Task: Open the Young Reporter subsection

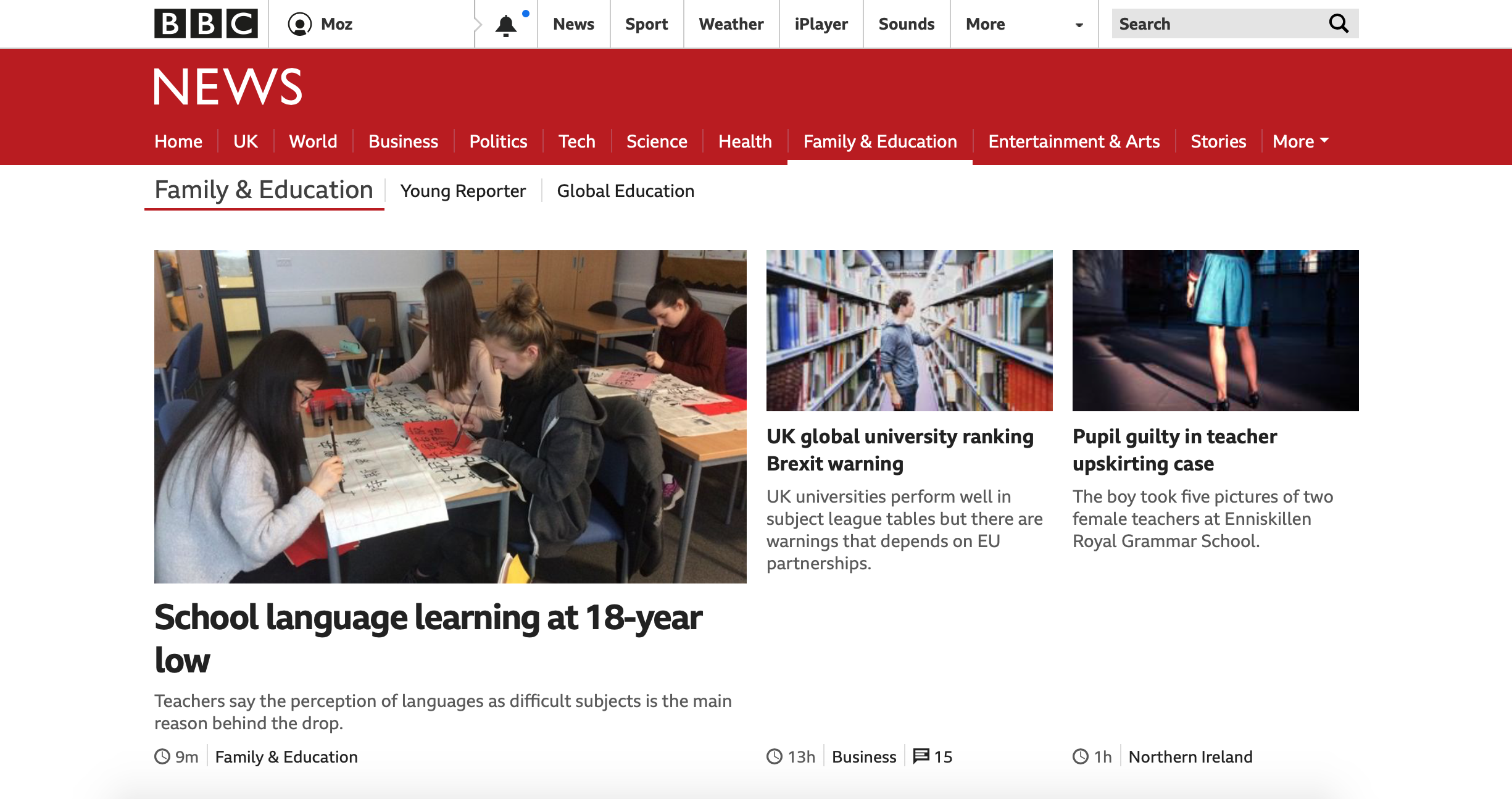Action: click(x=463, y=191)
